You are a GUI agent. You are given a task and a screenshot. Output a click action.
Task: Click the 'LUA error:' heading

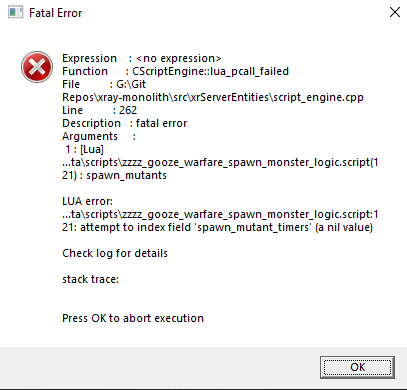tap(87, 201)
